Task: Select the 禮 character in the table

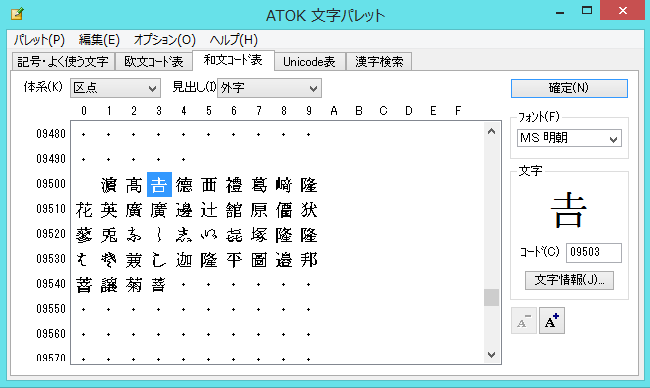Action: [x=234, y=184]
